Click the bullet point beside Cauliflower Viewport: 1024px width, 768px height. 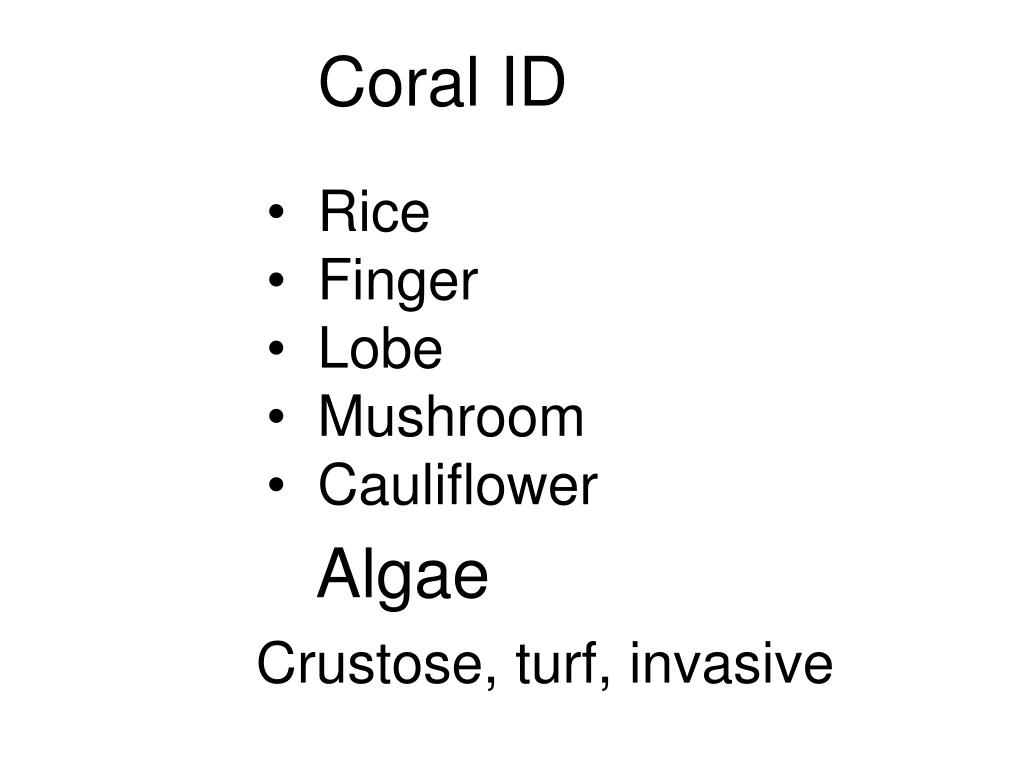276,485
